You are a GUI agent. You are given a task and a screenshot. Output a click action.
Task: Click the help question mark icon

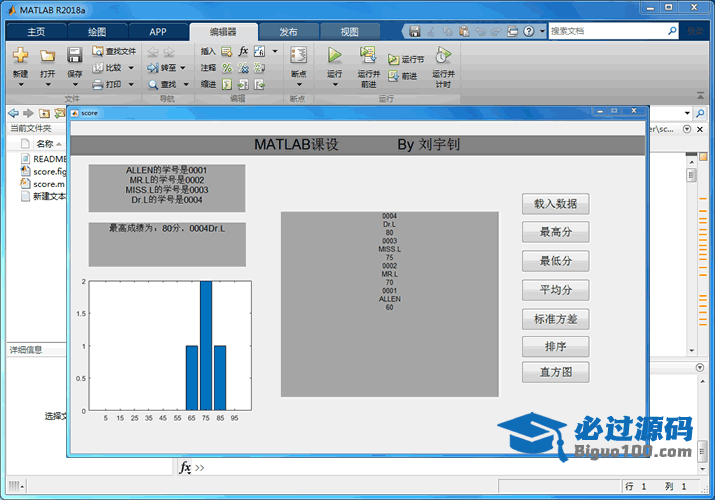point(528,31)
